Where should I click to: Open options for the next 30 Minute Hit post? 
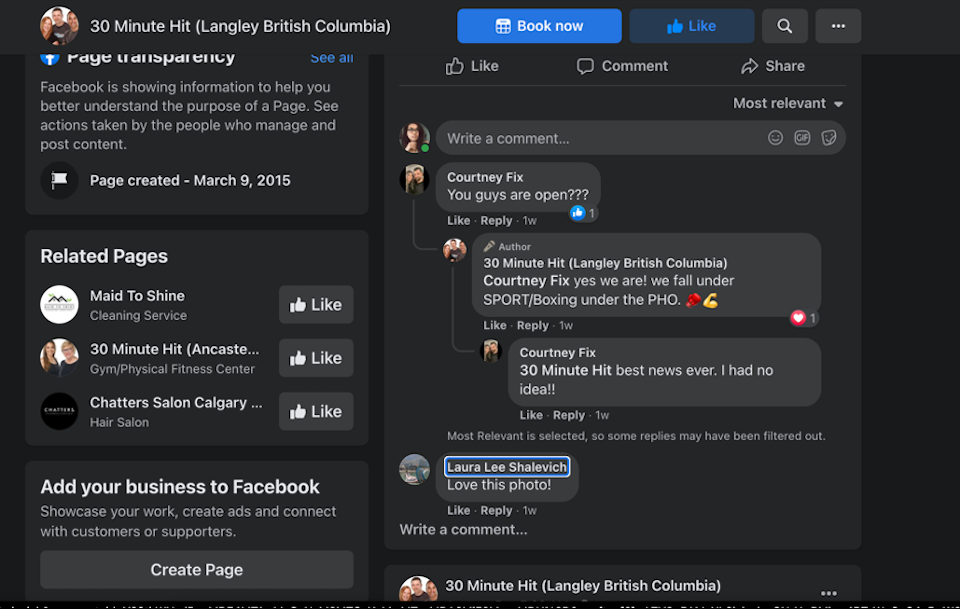click(828, 593)
